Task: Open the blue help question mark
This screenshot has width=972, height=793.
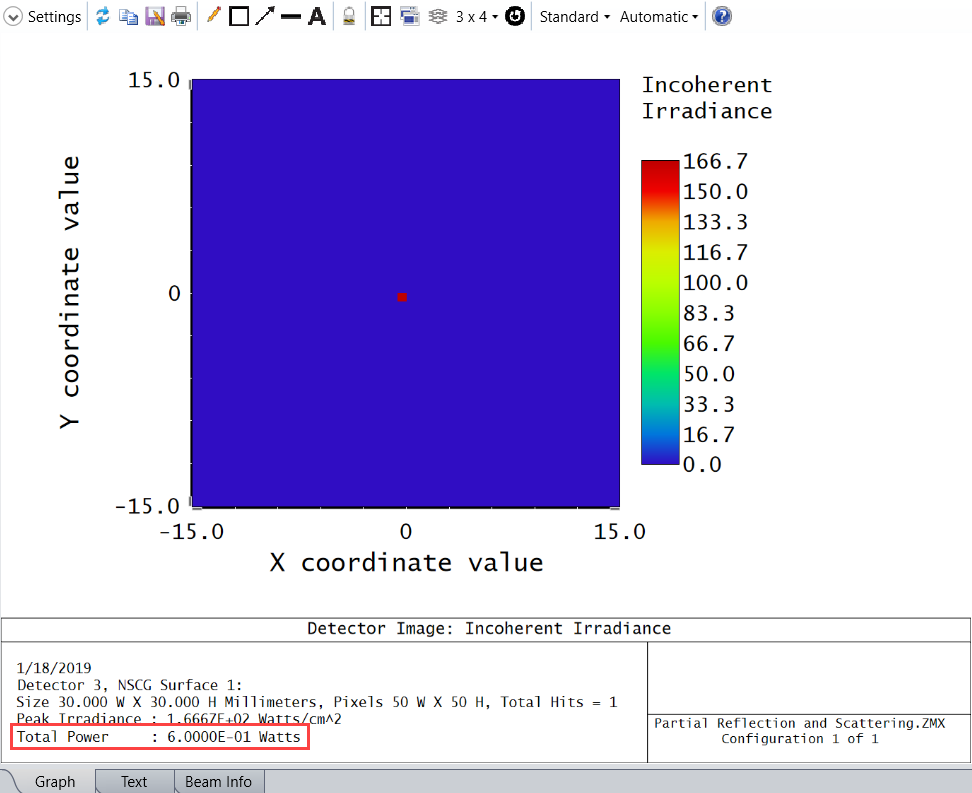Action: (x=722, y=17)
